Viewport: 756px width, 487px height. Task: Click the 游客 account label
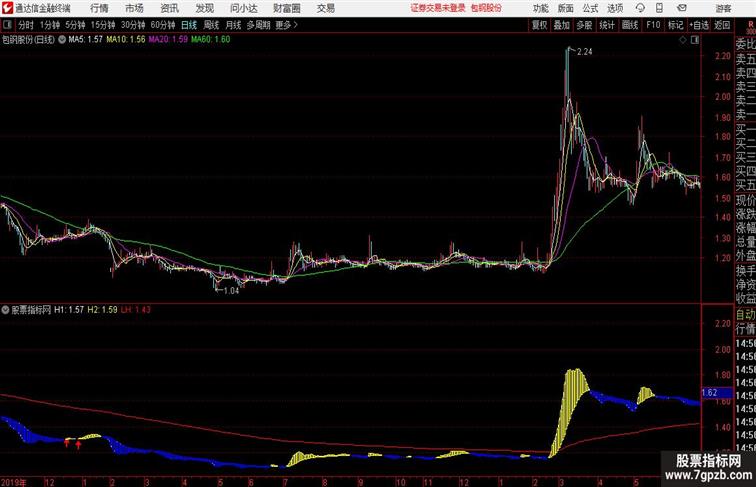tap(723, 8)
